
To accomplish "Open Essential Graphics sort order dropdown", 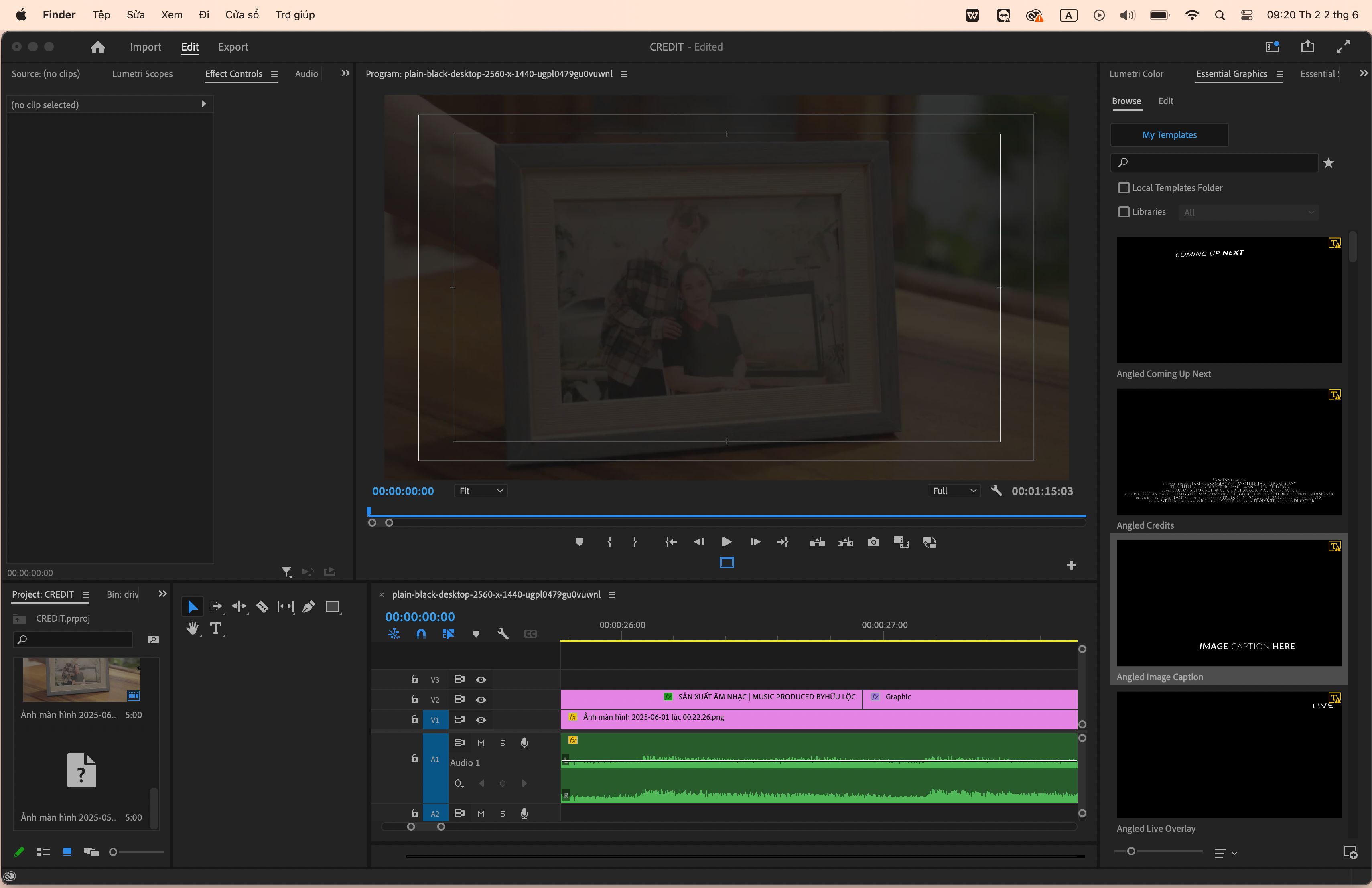I will pos(1226,854).
